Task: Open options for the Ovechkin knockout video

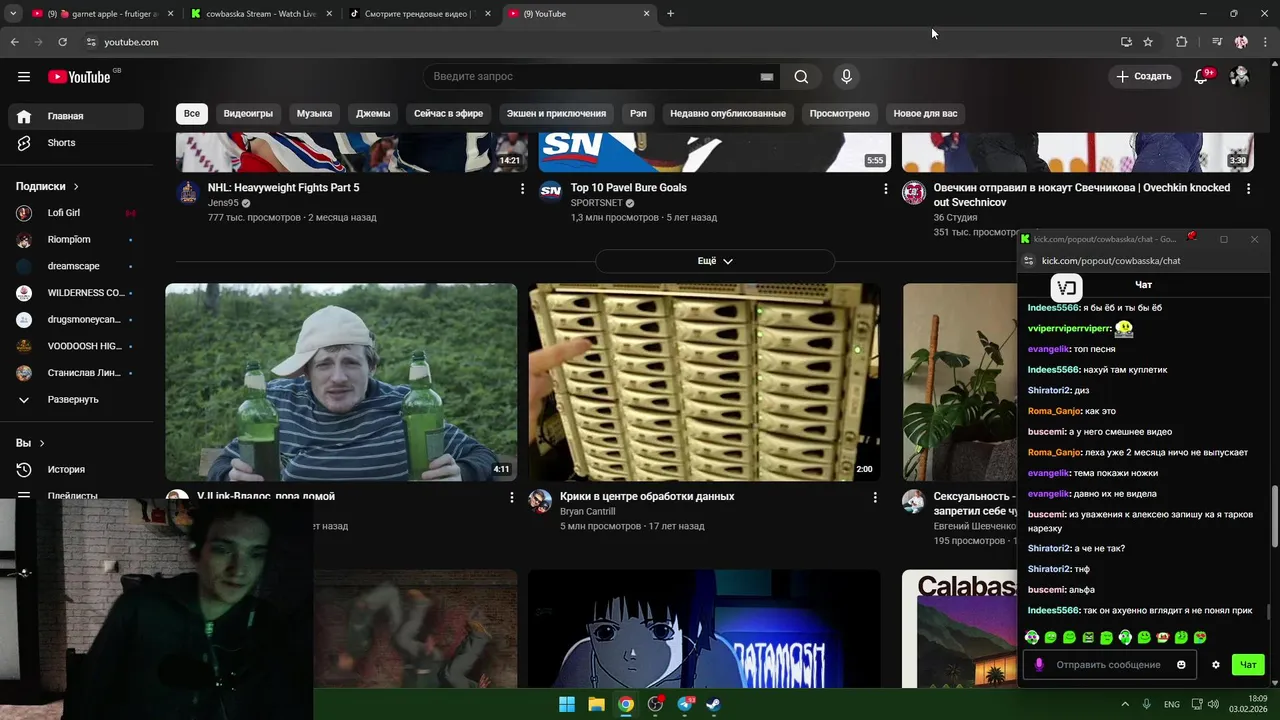Action: pos(1248,188)
